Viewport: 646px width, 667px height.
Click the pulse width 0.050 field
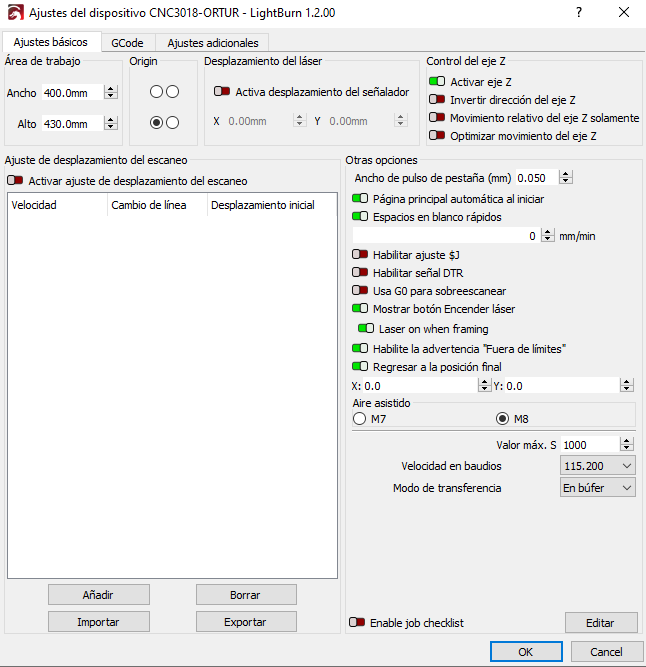coord(538,177)
